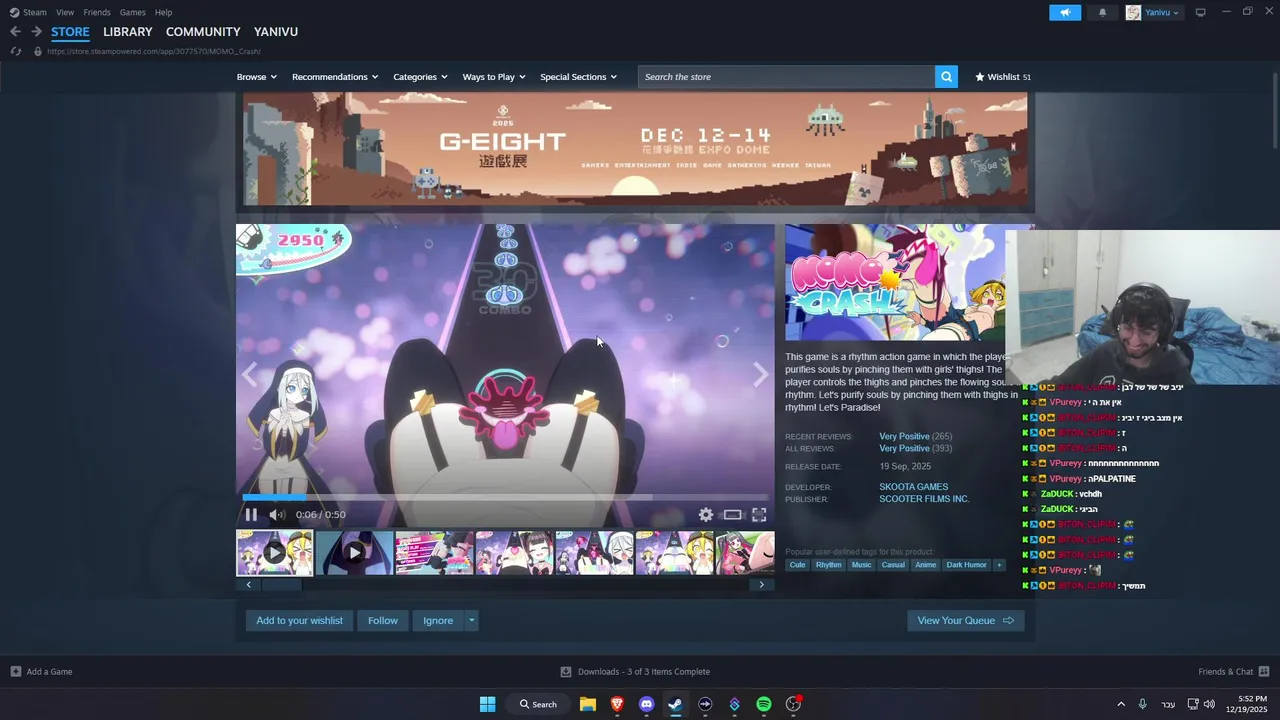Open Downloads status
The height and width of the screenshot is (720, 1280).
pos(635,672)
